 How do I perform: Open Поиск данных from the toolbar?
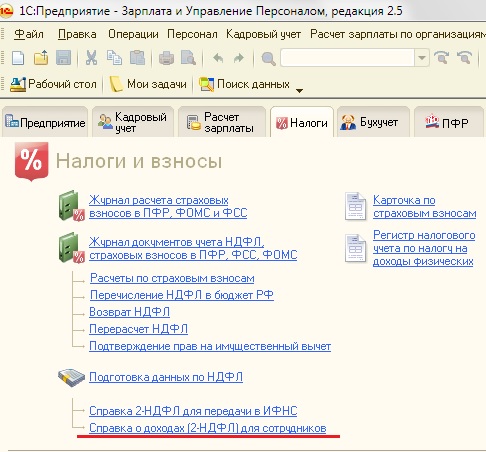click(244, 84)
